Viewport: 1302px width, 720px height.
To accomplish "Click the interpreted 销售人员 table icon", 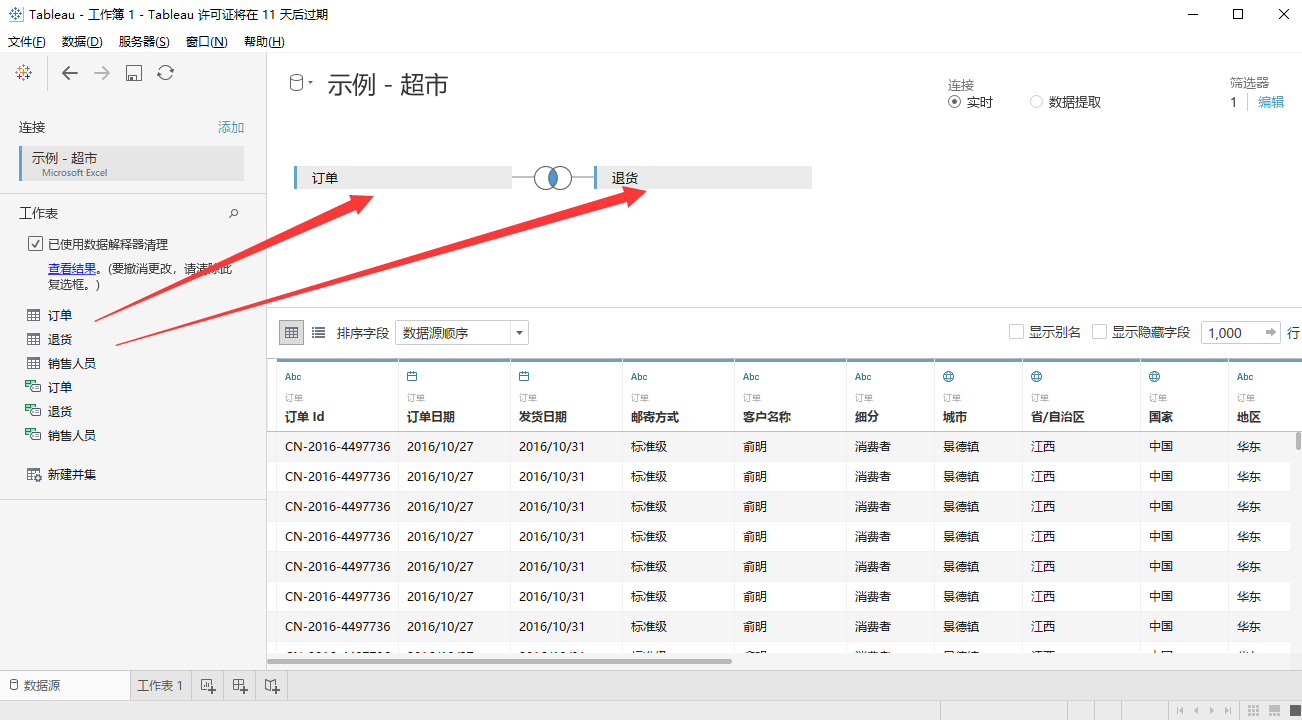I will point(33,435).
